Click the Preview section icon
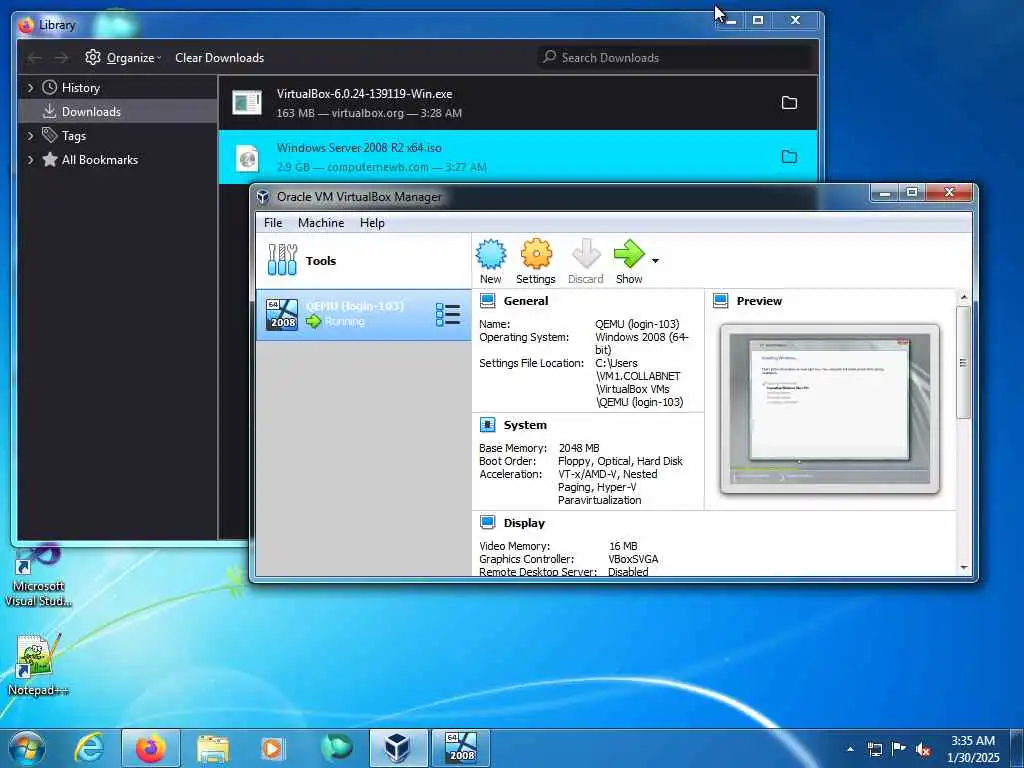This screenshot has height=768, width=1024. (x=720, y=301)
